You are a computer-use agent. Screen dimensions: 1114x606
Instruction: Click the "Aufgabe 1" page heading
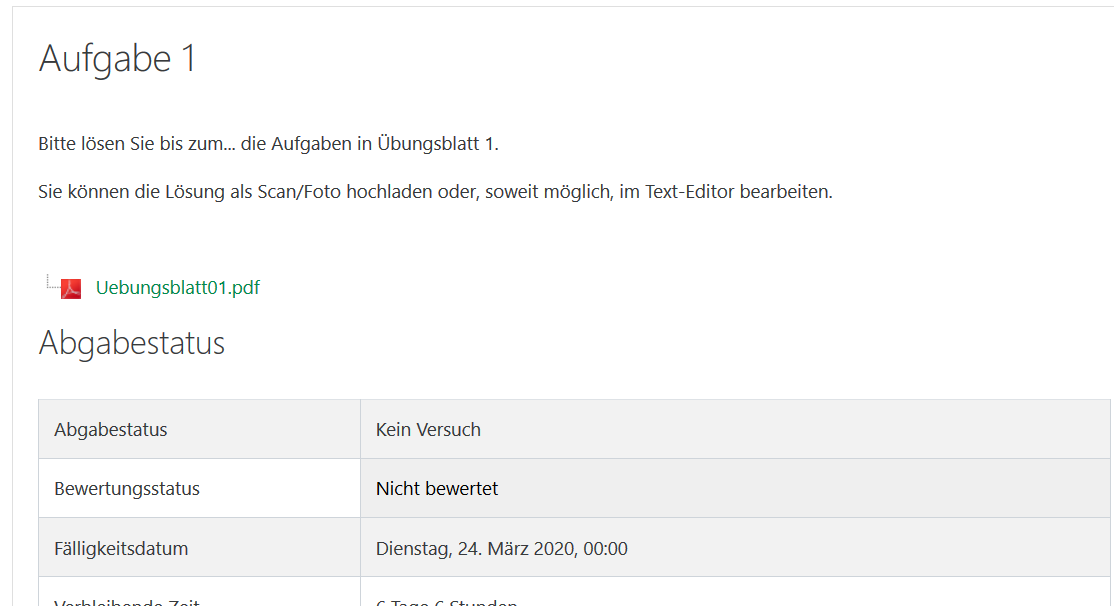(x=117, y=59)
